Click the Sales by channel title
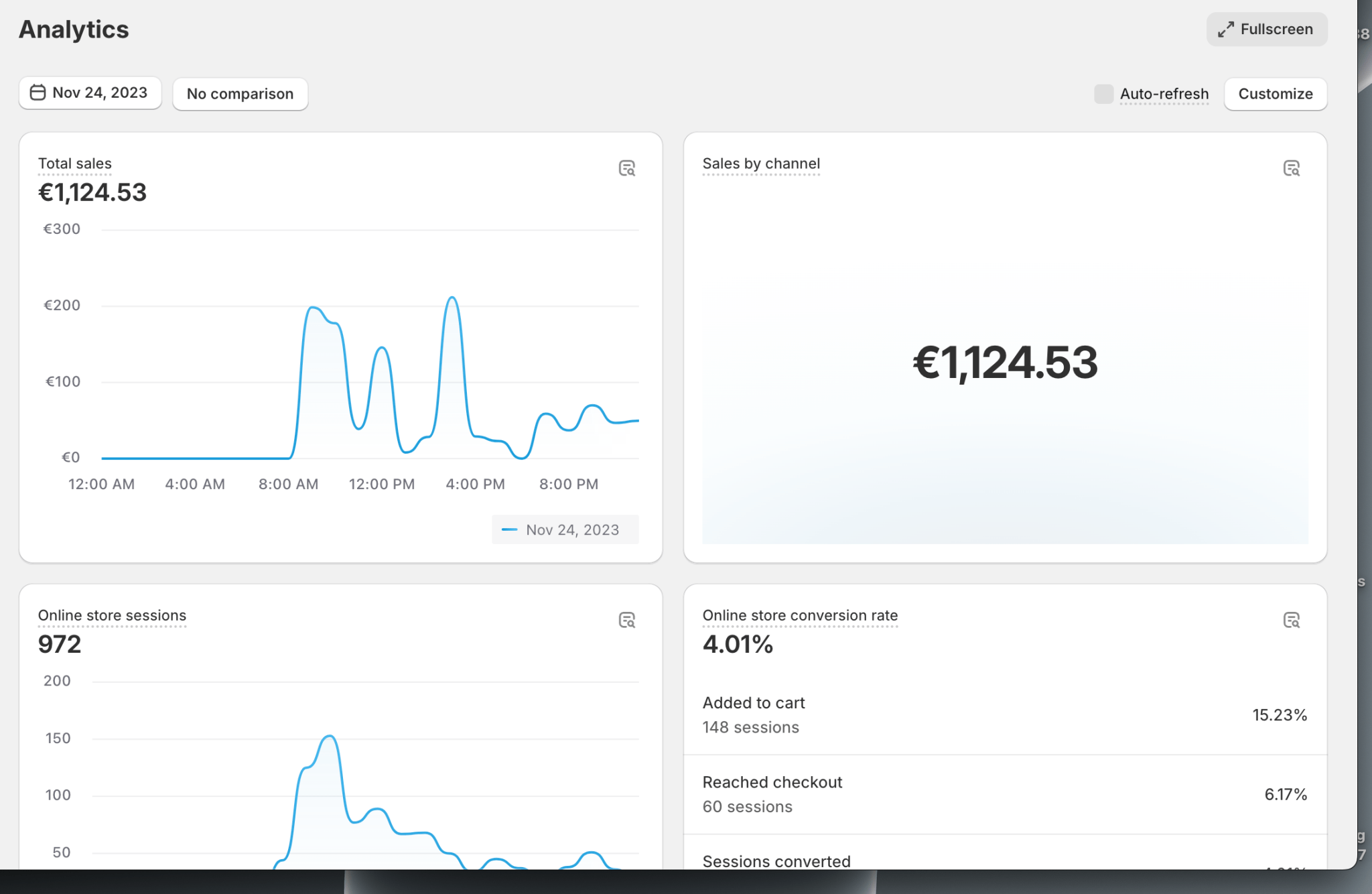1372x894 pixels. coord(761,164)
